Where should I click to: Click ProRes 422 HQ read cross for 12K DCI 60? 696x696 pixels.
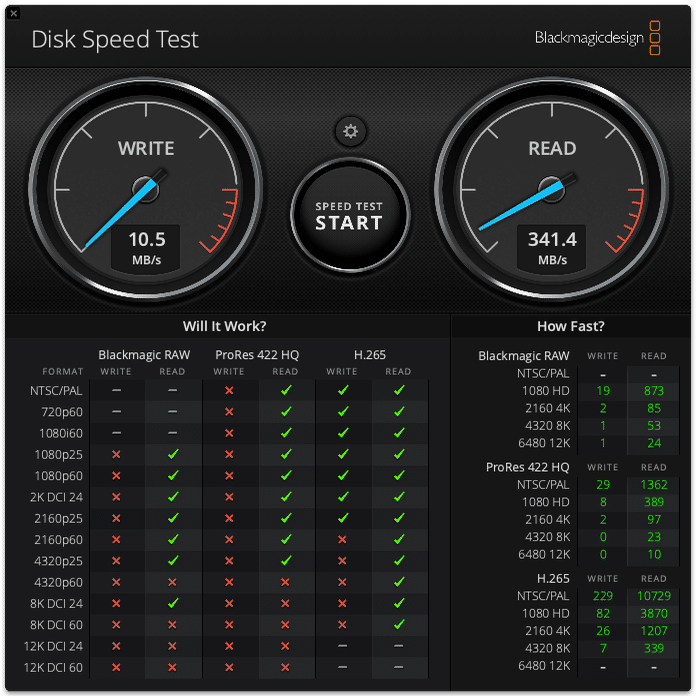click(x=285, y=668)
